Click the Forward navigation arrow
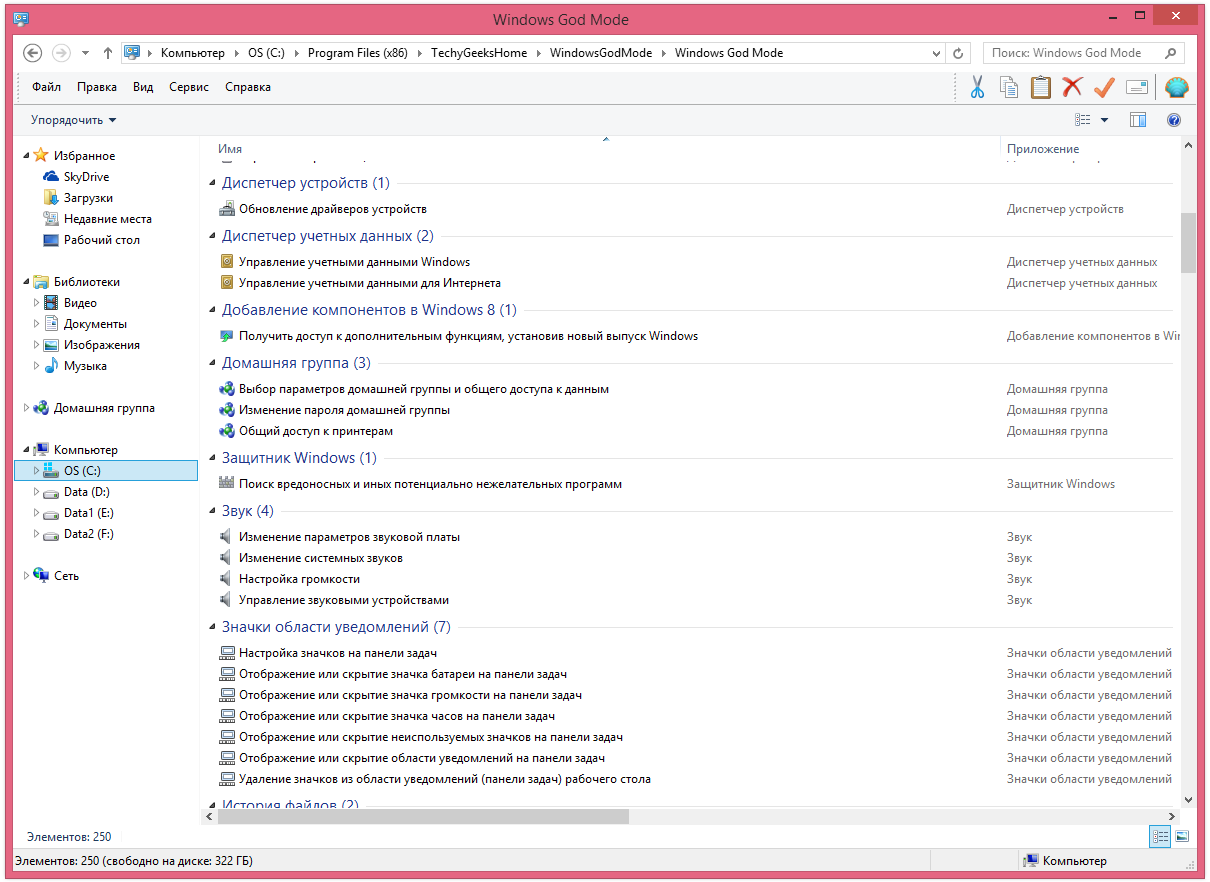Image resolution: width=1210 pixels, height=882 pixels. (x=61, y=53)
